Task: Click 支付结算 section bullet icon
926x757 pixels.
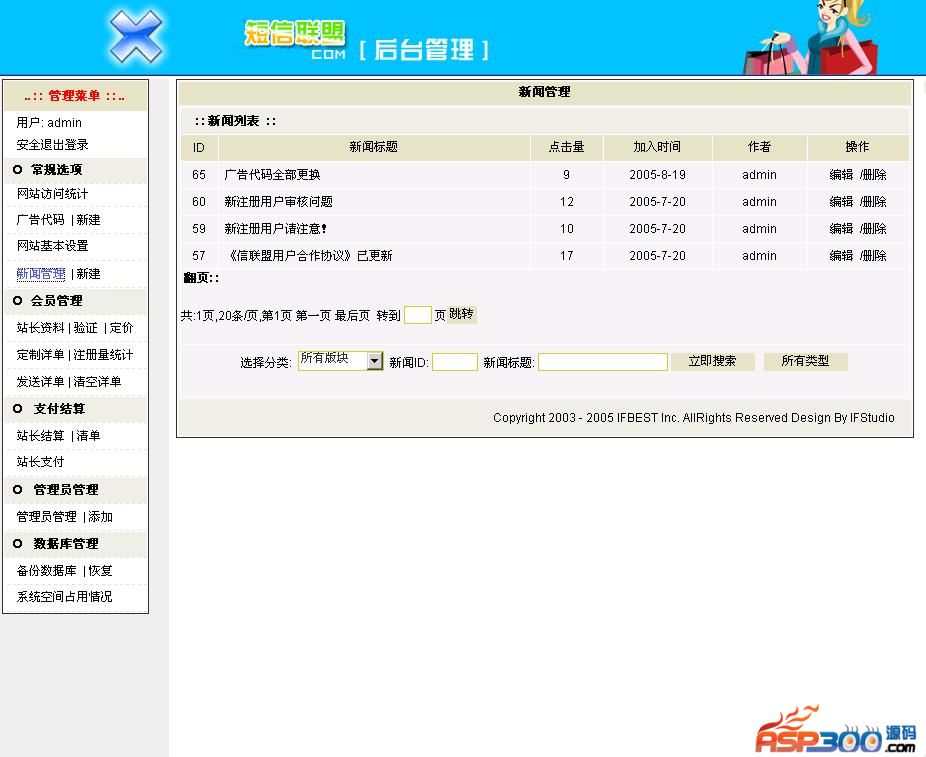Action: click(x=17, y=409)
